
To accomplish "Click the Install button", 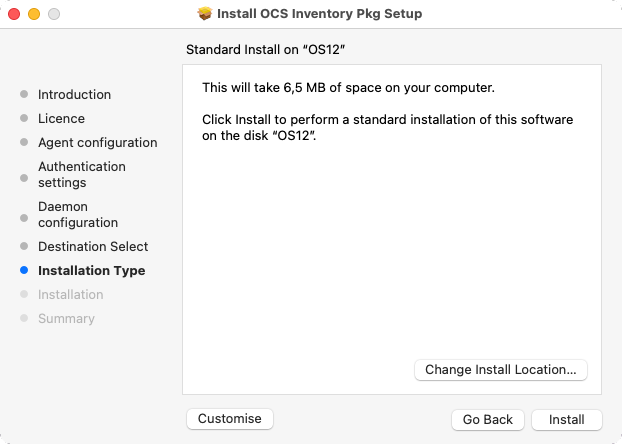I will click(566, 419).
